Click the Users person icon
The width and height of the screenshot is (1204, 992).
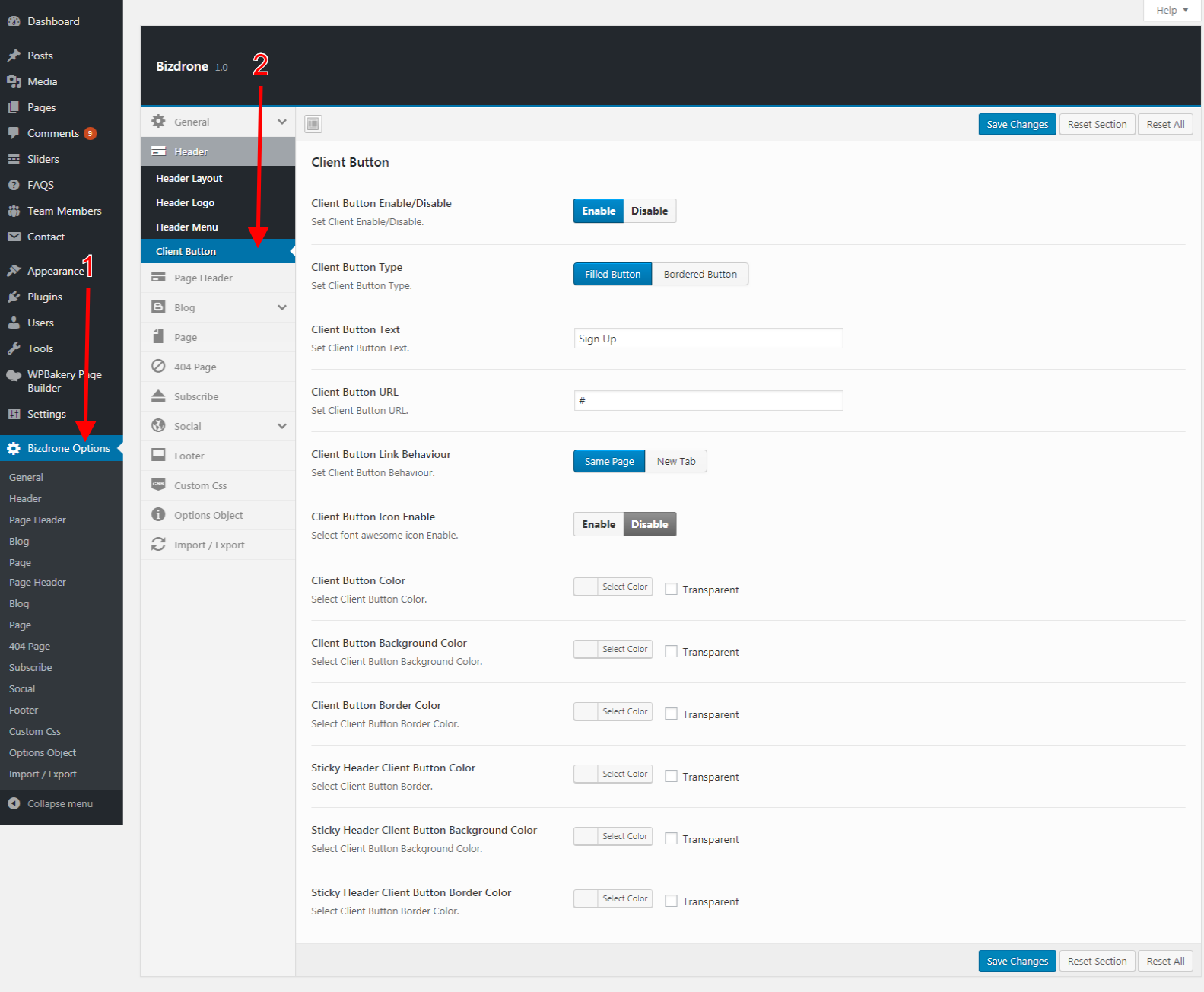pyautogui.click(x=14, y=323)
